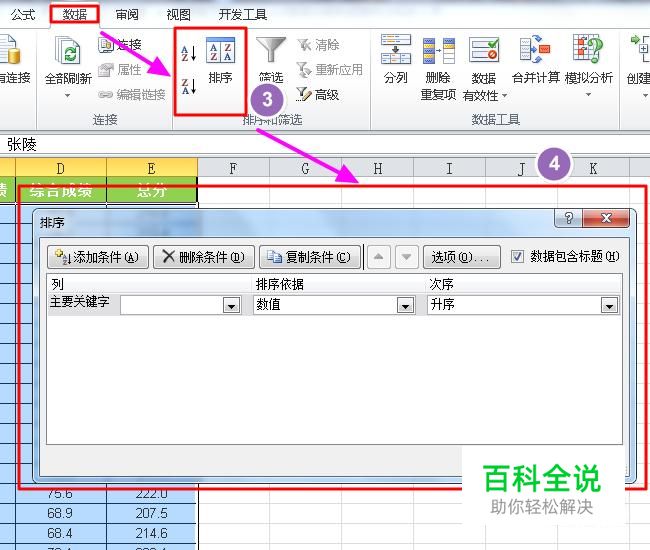Image resolution: width=650 pixels, height=550 pixels.
Task: Click cell containing 68.4
Action: (x=61, y=533)
